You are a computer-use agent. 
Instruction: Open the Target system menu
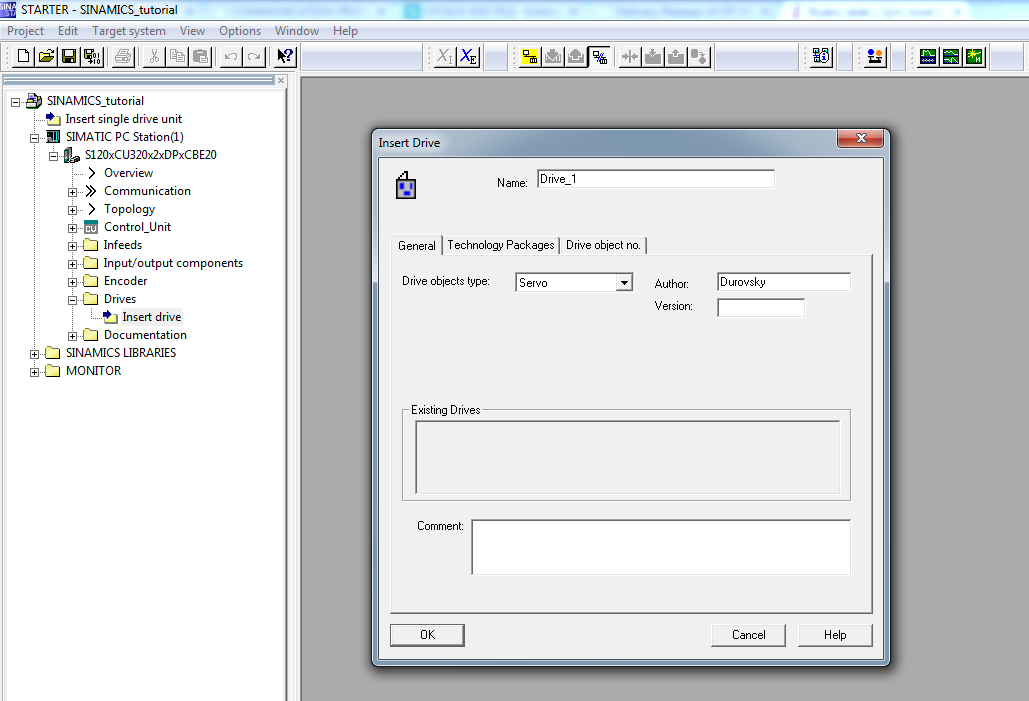pyautogui.click(x=129, y=31)
